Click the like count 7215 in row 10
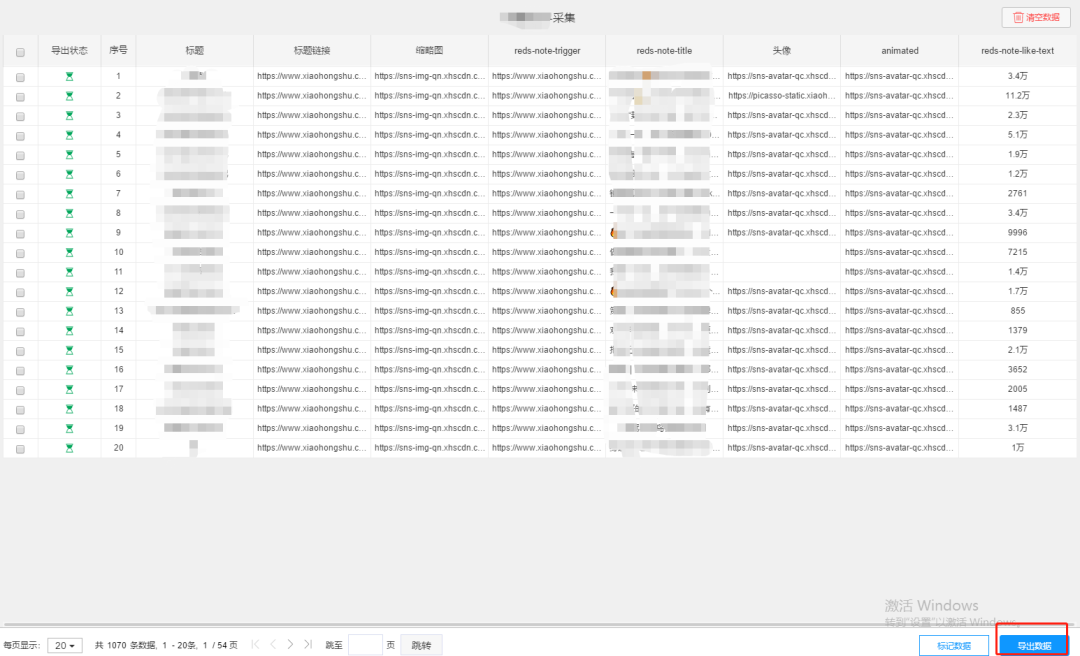Screen dimensions: 1080x656 [1017, 252]
